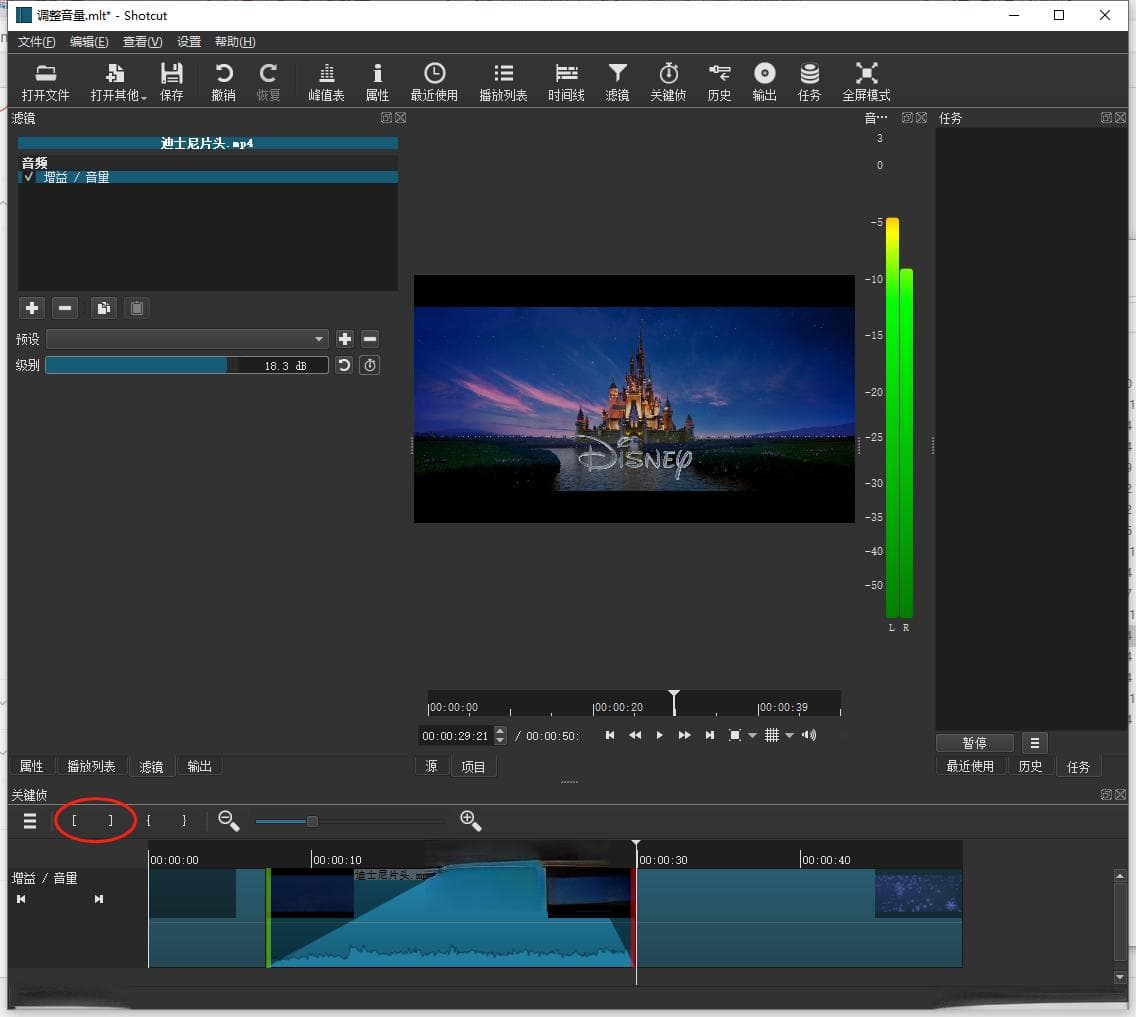This screenshot has height=1017, width=1136.
Task: Step the timecode spinner arrows
Action: pyautogui.click(x=500, y=736)
